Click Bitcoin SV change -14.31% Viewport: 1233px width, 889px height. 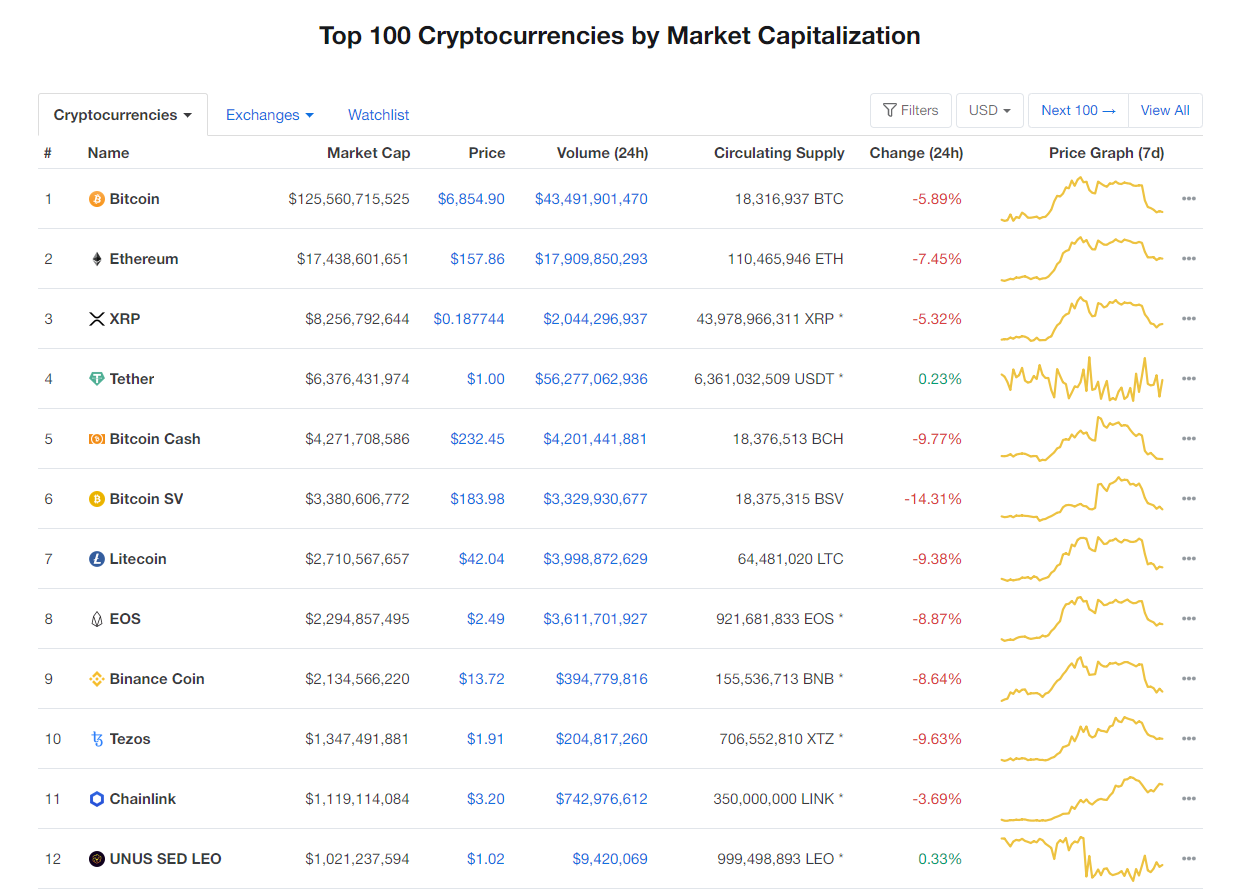[x=933, y=499]
